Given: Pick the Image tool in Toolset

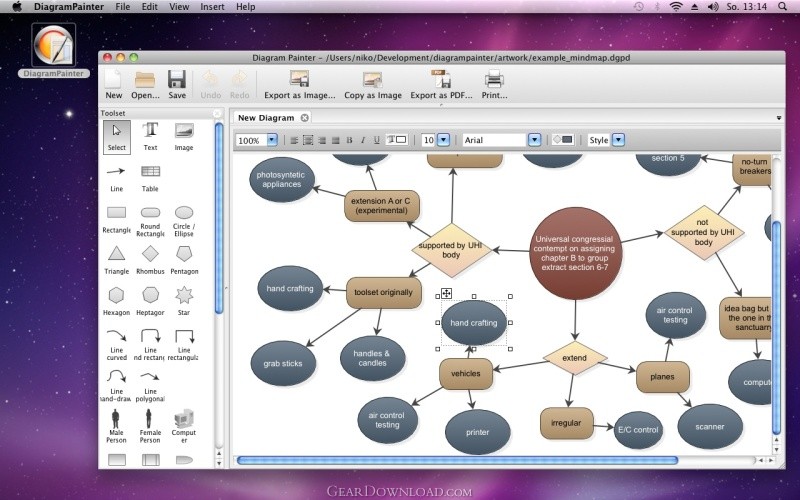Looking at the screenshot, I should (184, 137).
